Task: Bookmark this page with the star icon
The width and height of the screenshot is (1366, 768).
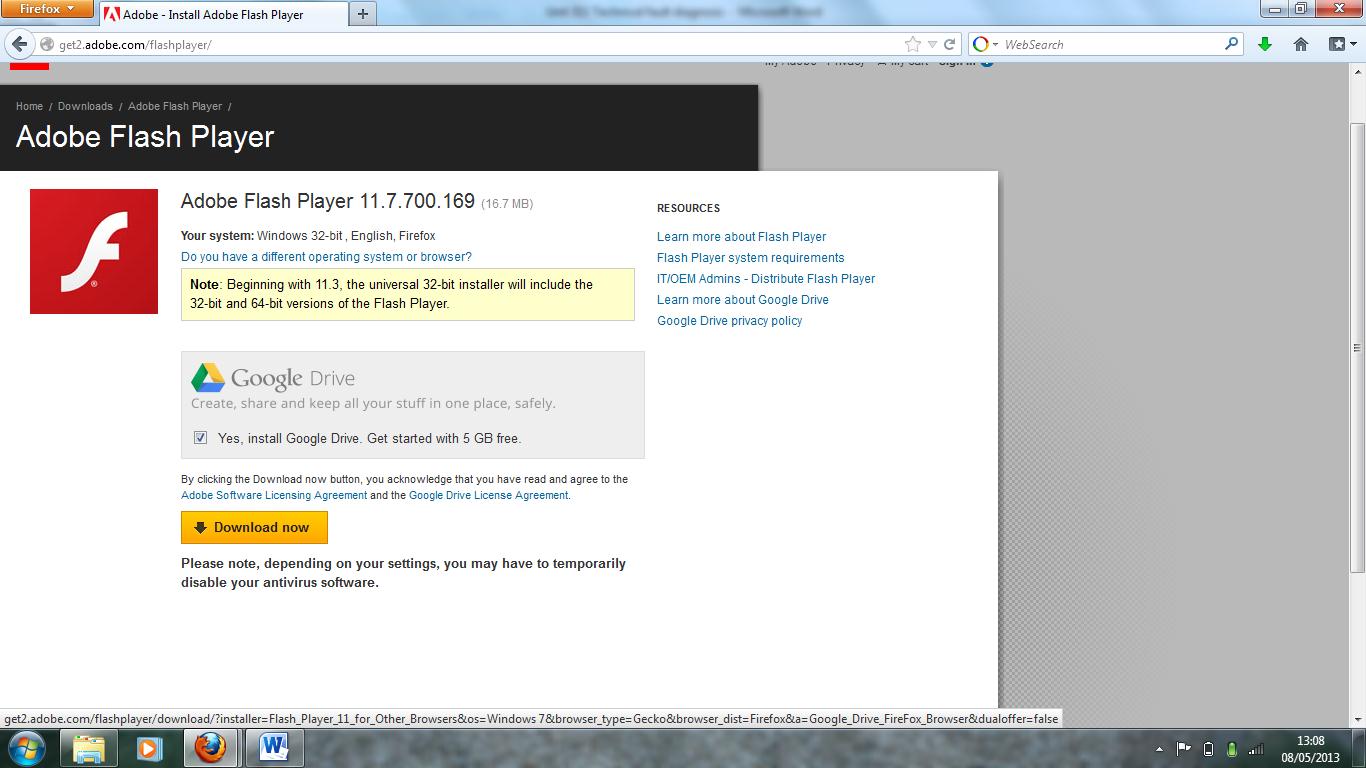Action: click(x=912, y=44)
